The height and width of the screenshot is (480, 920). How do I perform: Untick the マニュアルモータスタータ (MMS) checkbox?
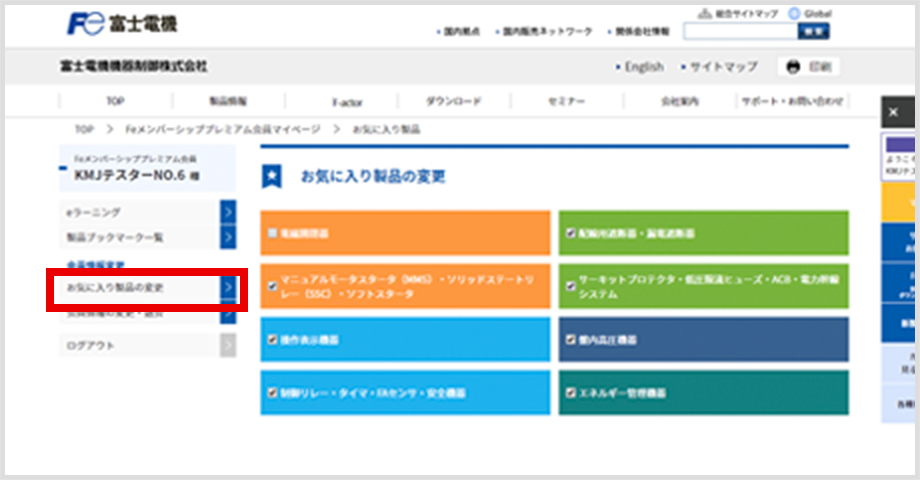click(x=272, y=286)
